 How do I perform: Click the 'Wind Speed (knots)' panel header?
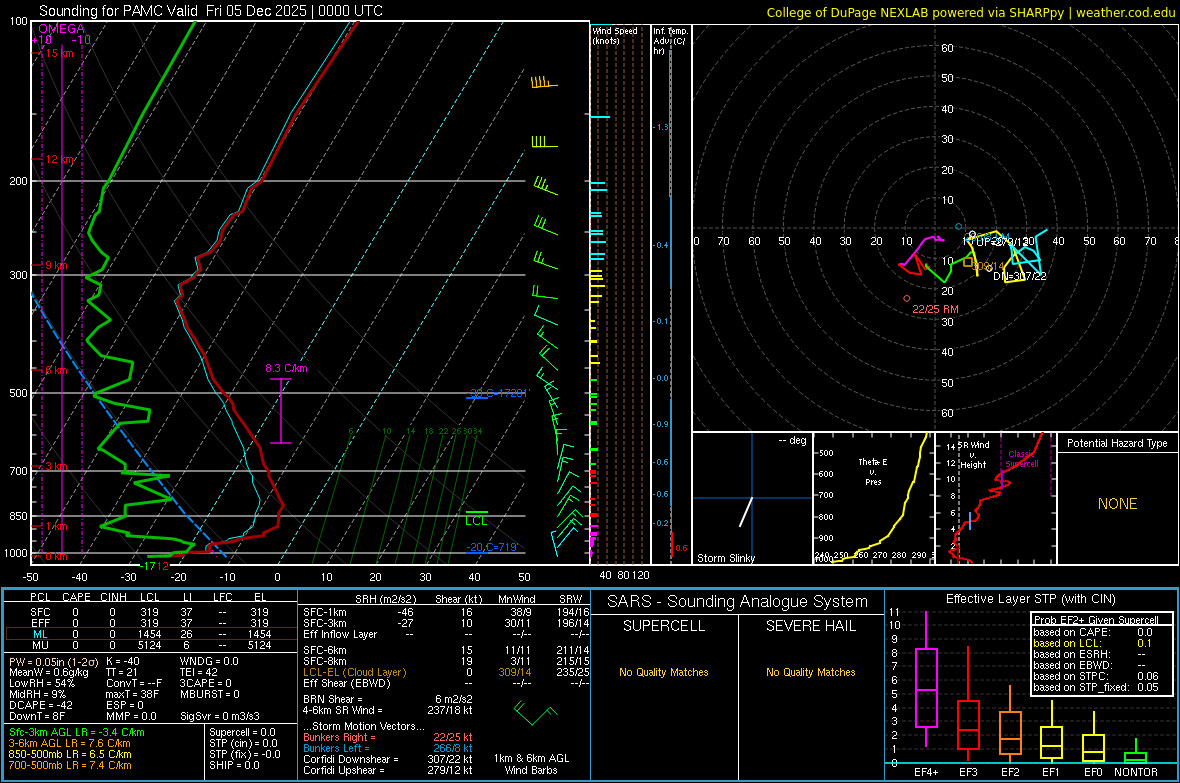tap(615, 35)
